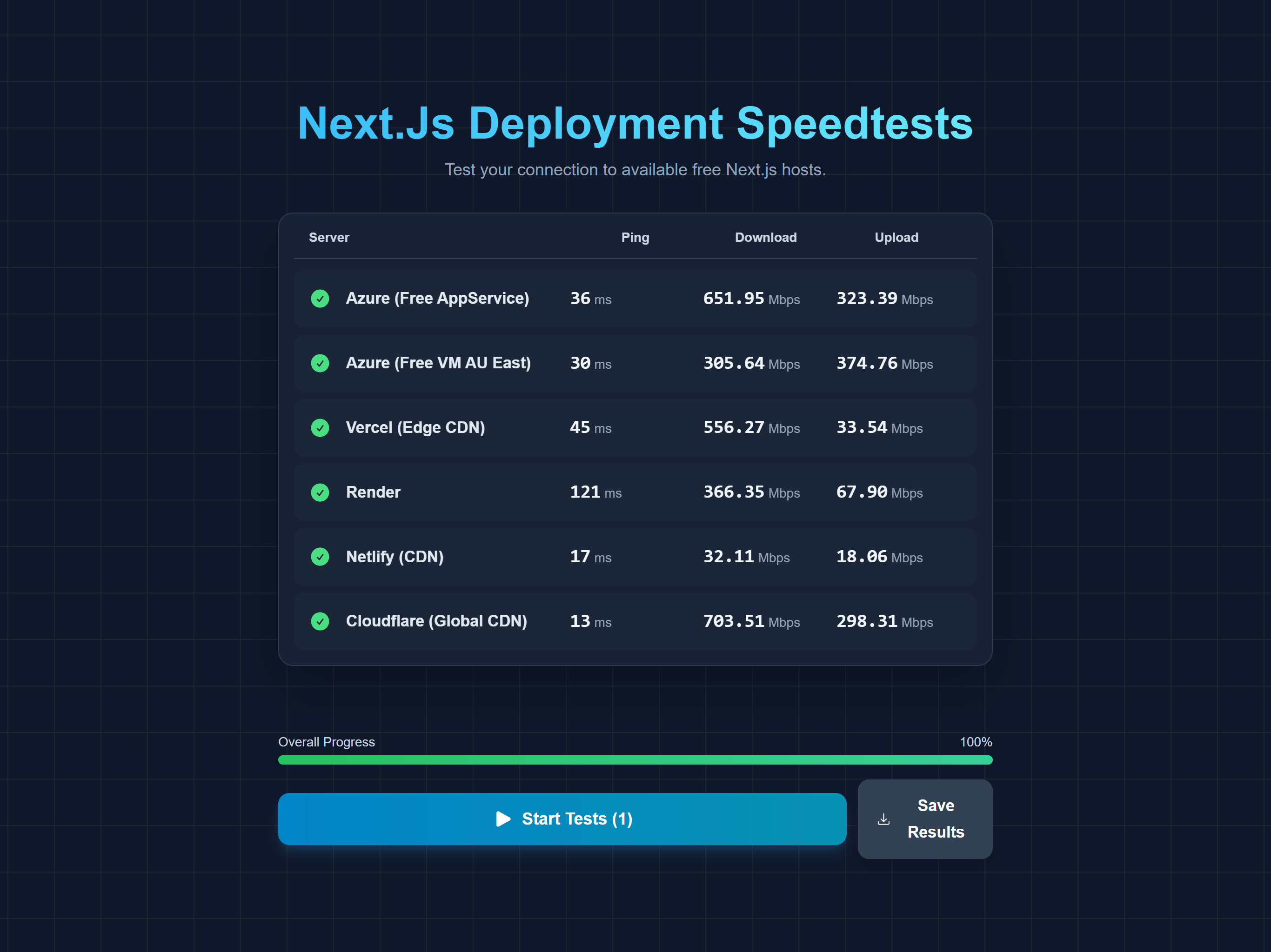
Task: Click the Download column header
Action: [x=765, y=237]
